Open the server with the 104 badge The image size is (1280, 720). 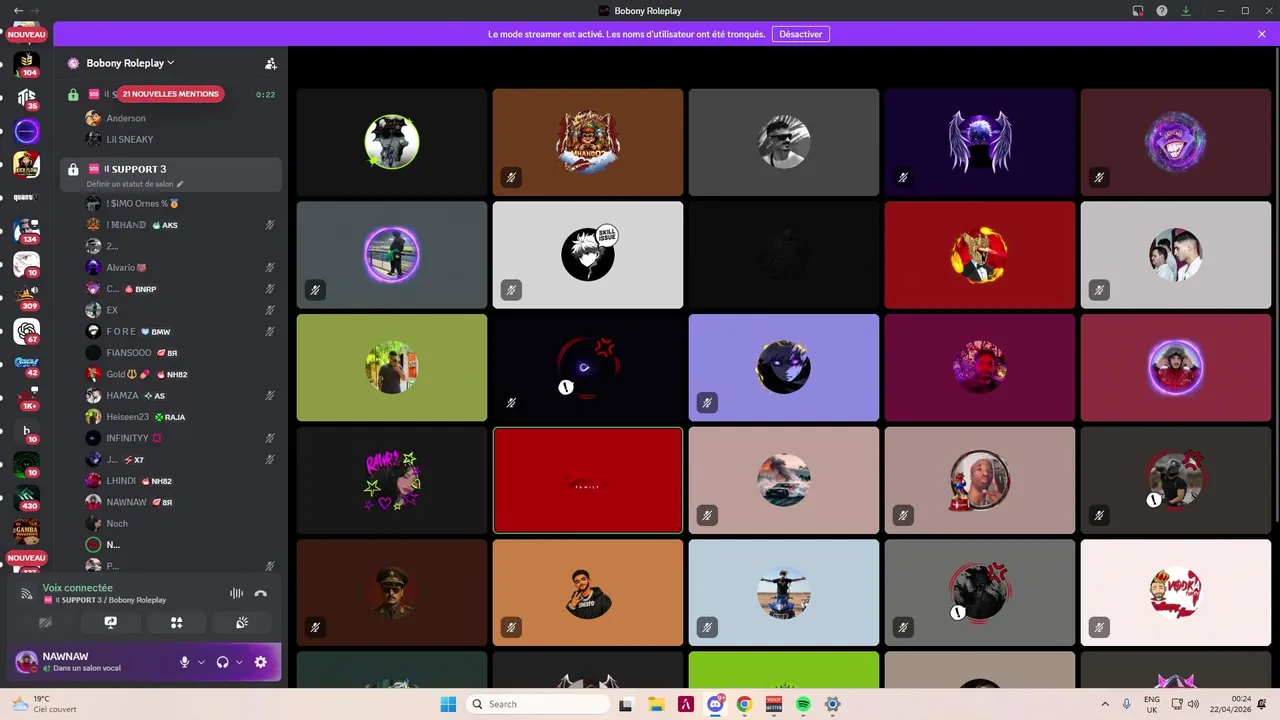(27, 64)
